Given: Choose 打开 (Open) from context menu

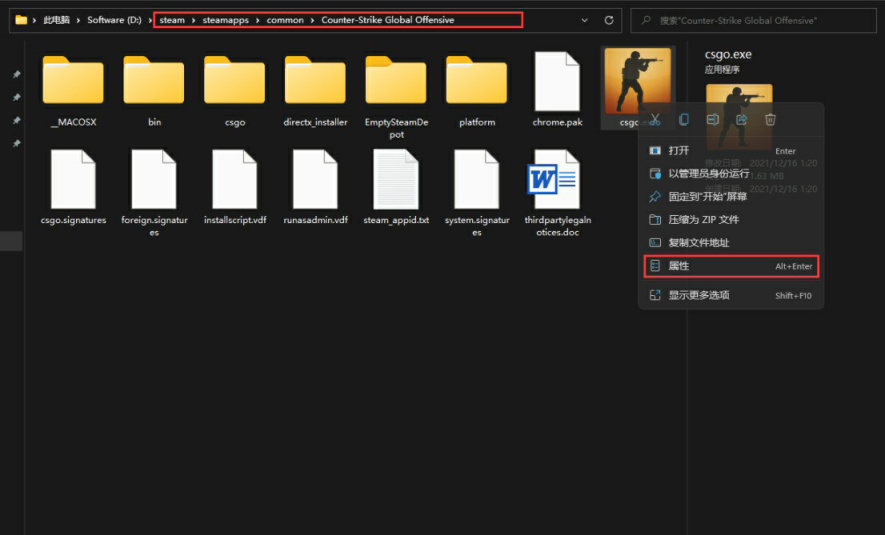Looking at the screenshot, I should pos(731,151).
